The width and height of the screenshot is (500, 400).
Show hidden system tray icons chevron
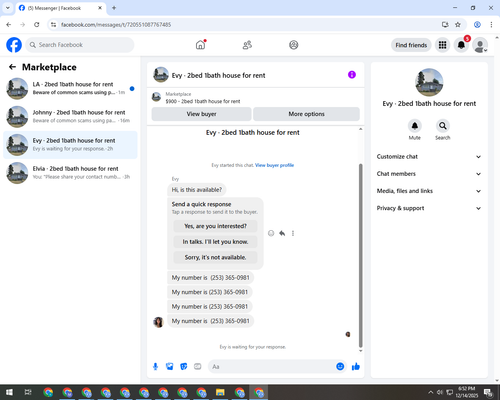(x=430, y=392)
